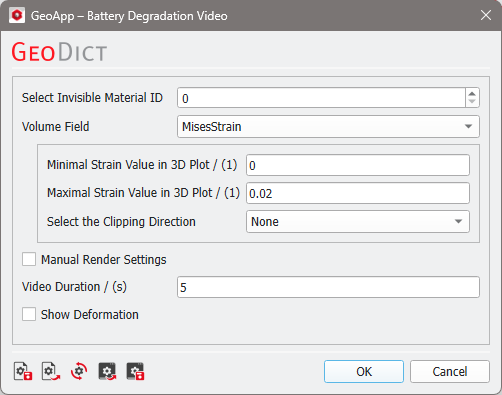The height and width of the screenshot is (395, 502).
Task: Click the save settings dark-window disk icon
Action: coord(135,371)
